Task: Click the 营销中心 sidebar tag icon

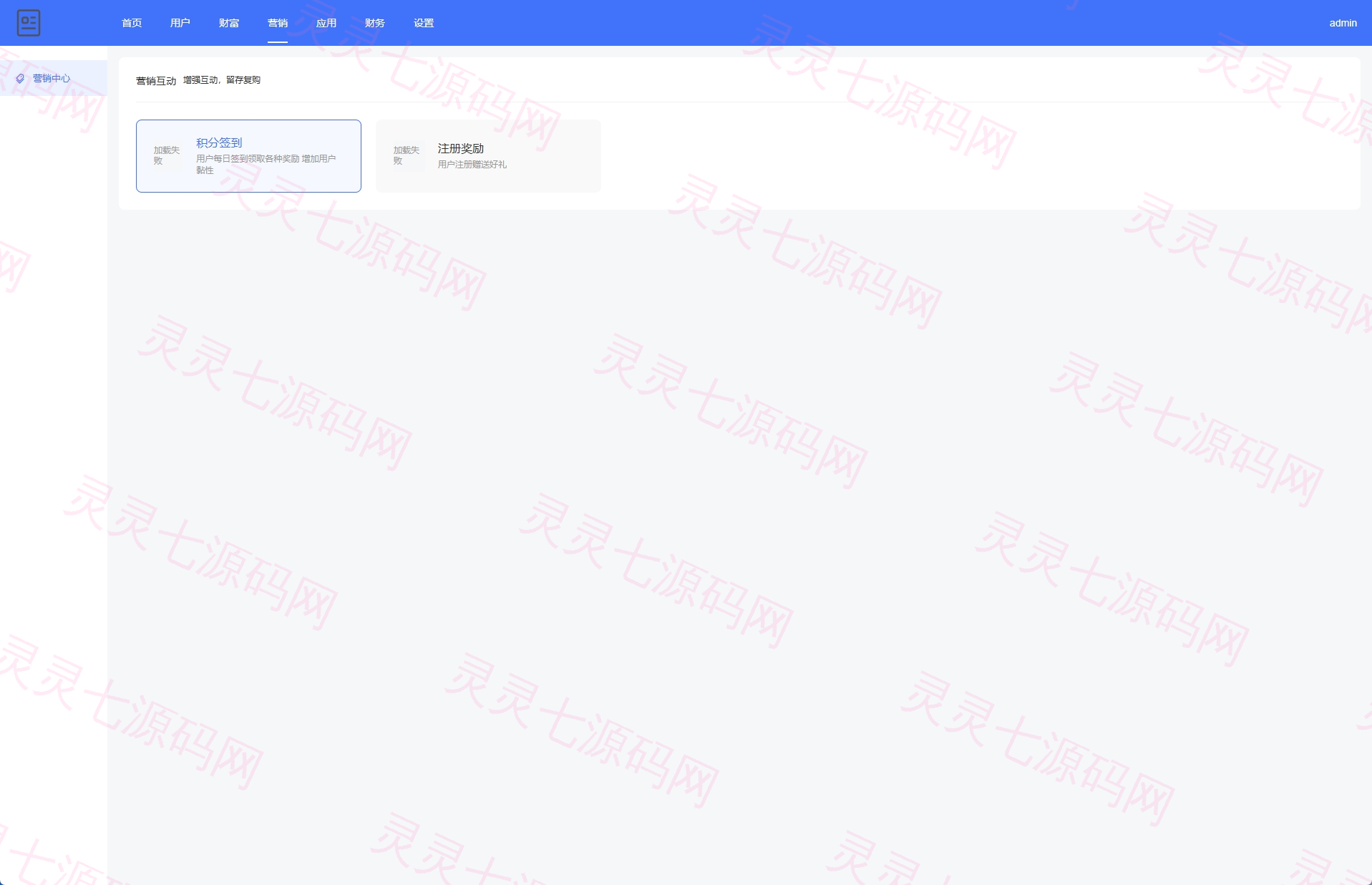Action: (x=20, y=79)
